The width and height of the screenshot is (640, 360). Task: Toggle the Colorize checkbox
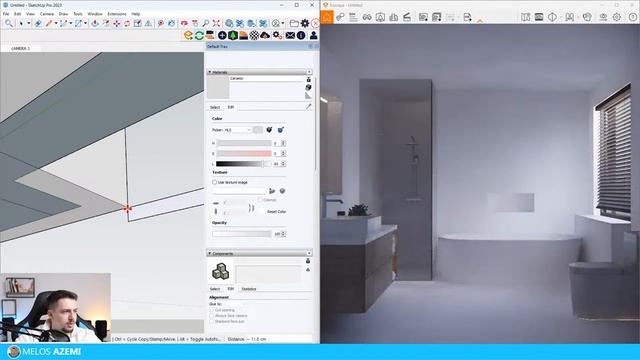(x=260, y=200)
